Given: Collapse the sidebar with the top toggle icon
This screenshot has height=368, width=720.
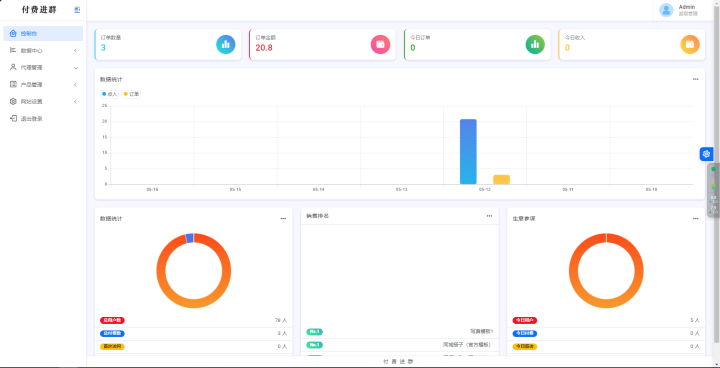Looking at the screenshot, I should point(77,10).
